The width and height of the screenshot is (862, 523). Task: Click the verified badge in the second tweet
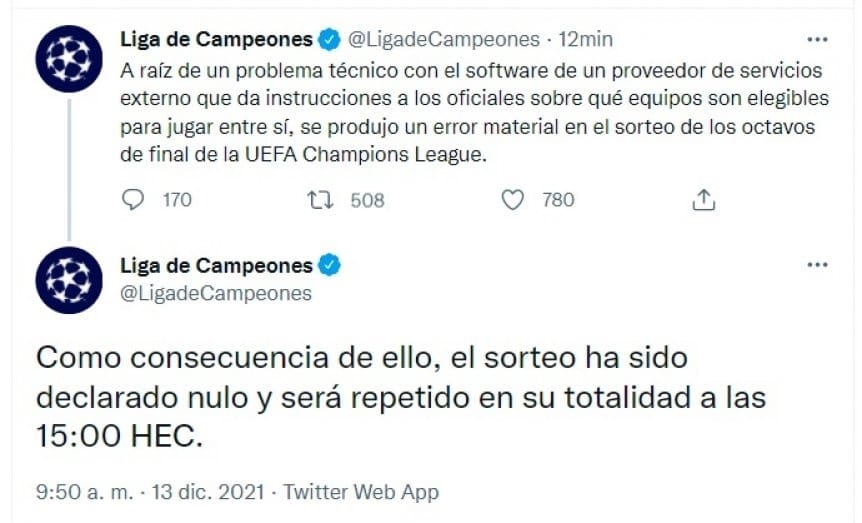329,265
